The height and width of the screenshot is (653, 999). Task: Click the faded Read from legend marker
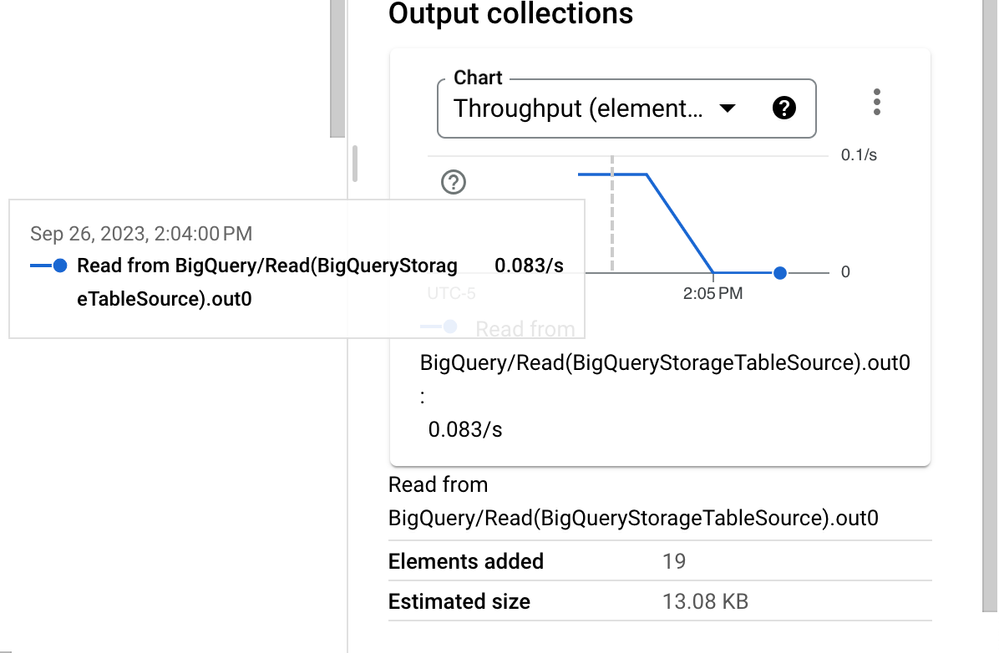coord(439,327)
